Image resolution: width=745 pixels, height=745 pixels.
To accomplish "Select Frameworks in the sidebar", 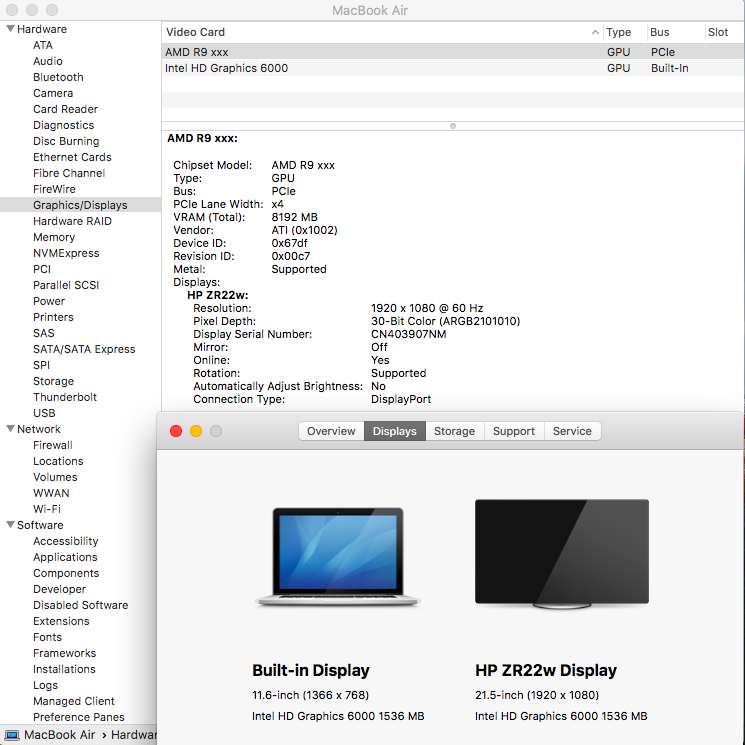I will tap(64, 653).
